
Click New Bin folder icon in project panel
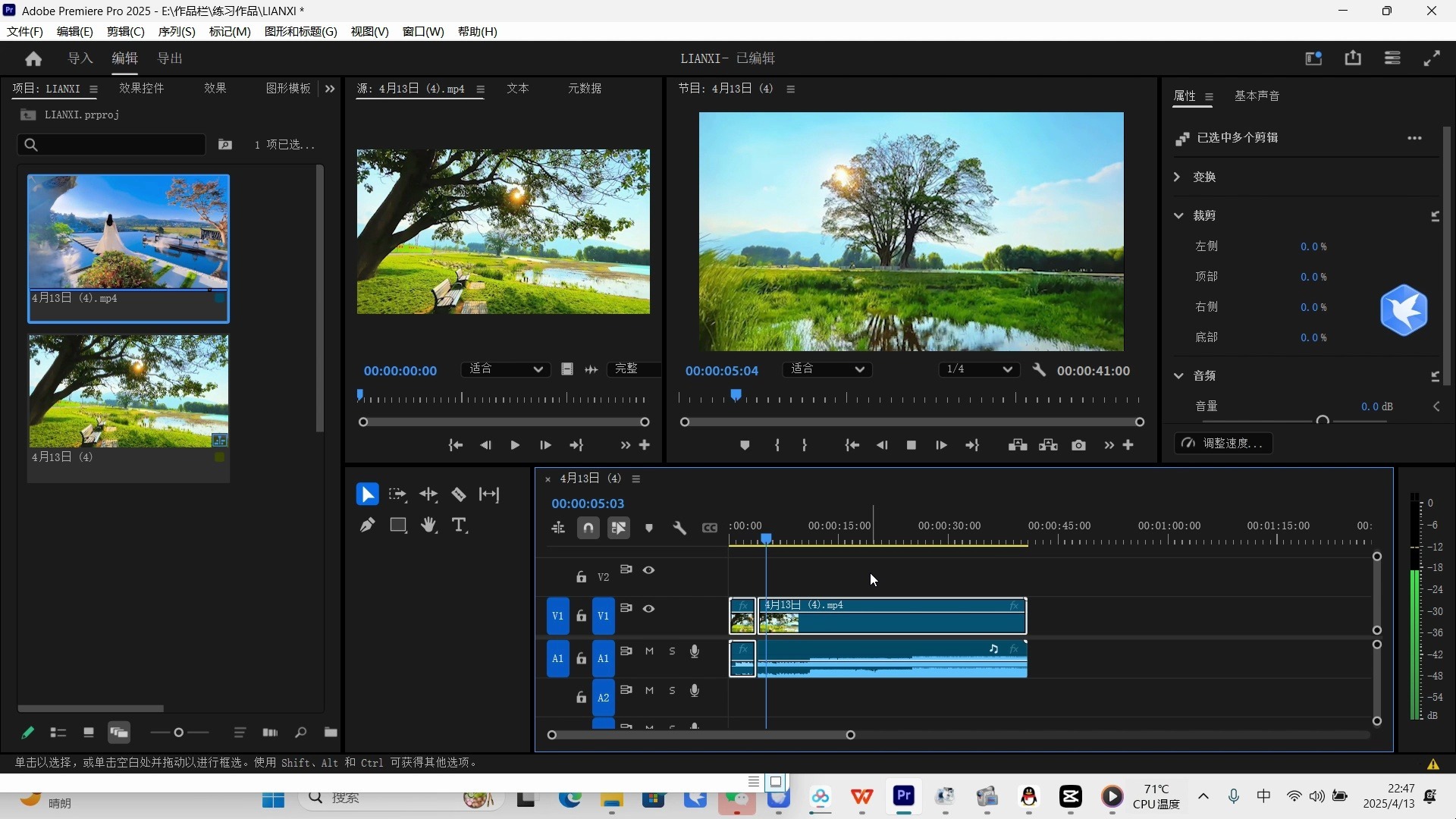331,733
